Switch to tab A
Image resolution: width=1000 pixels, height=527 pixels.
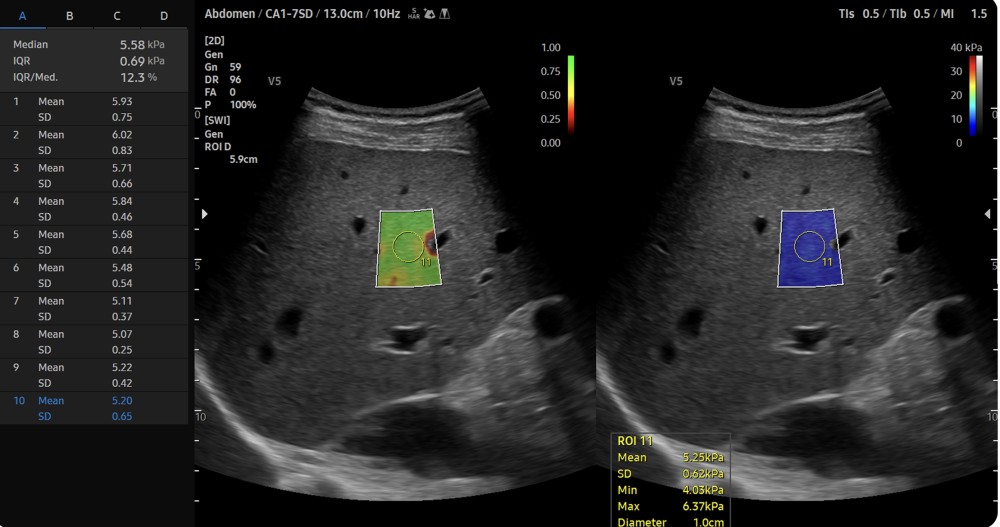click(22, 16)
